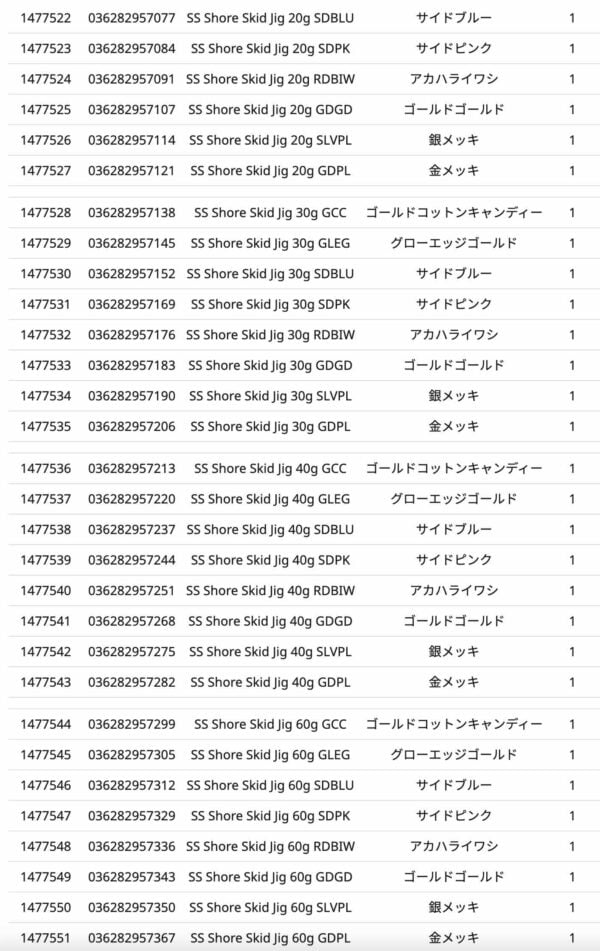Select item number 1477532
Image resolution: width=600 pixels, height=951 pixels.
[x=46, y=335]
